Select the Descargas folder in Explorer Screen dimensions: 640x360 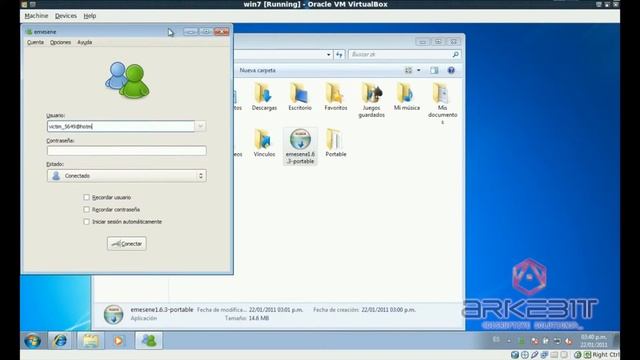point(264,96)
